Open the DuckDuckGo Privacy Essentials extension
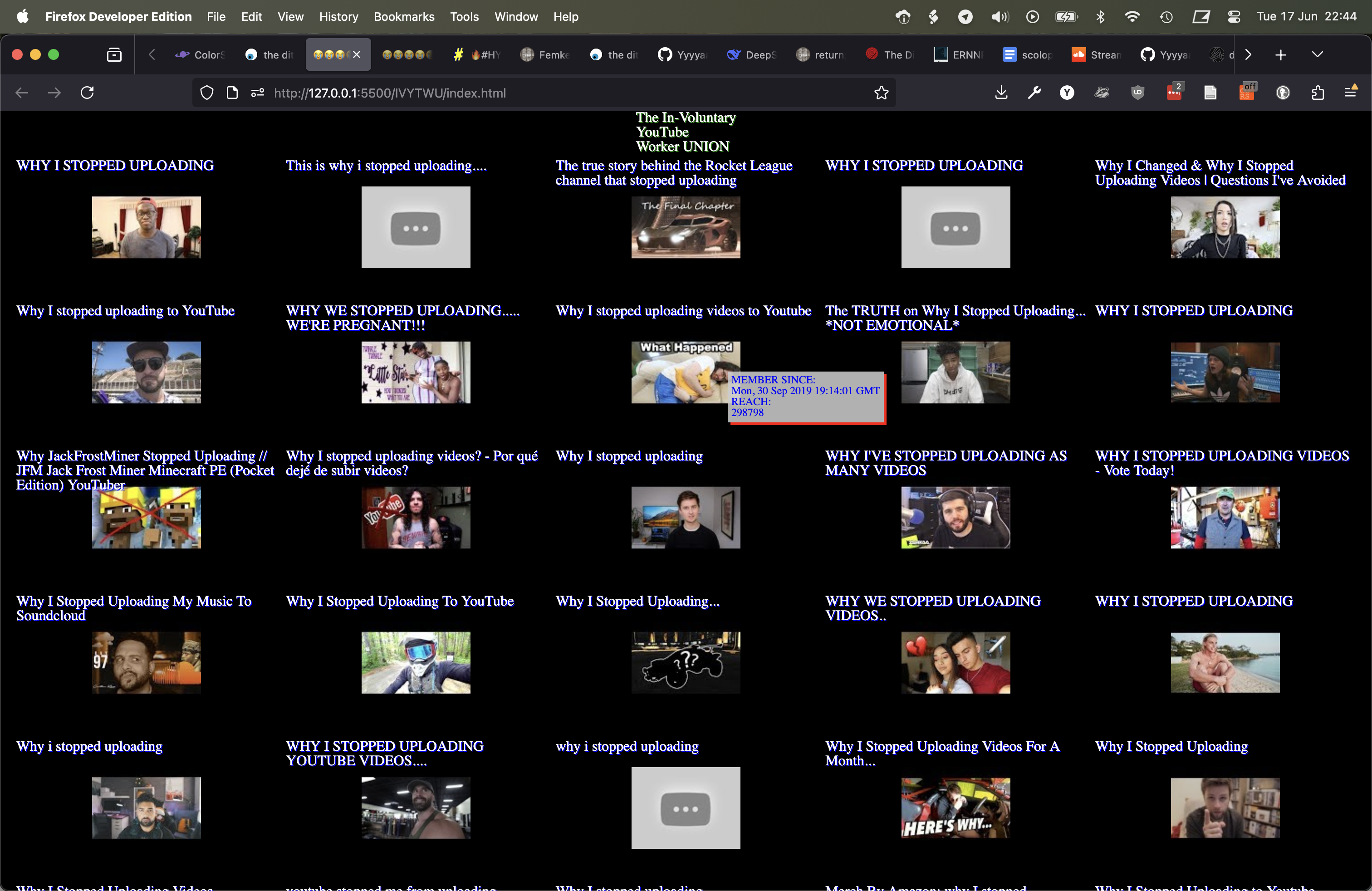 [1283, 92]
